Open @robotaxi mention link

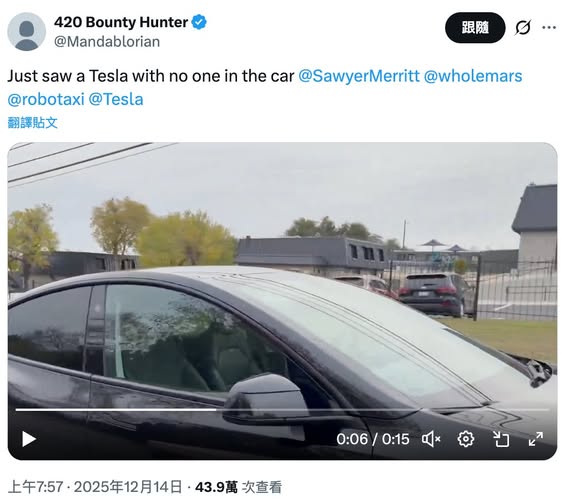[x=46, y=99]
